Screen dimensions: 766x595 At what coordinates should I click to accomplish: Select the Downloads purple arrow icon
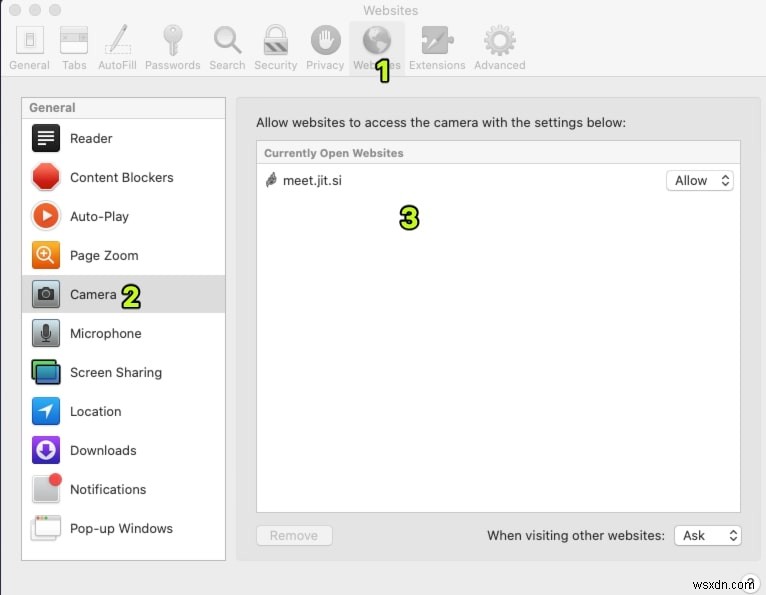(46, 450)
